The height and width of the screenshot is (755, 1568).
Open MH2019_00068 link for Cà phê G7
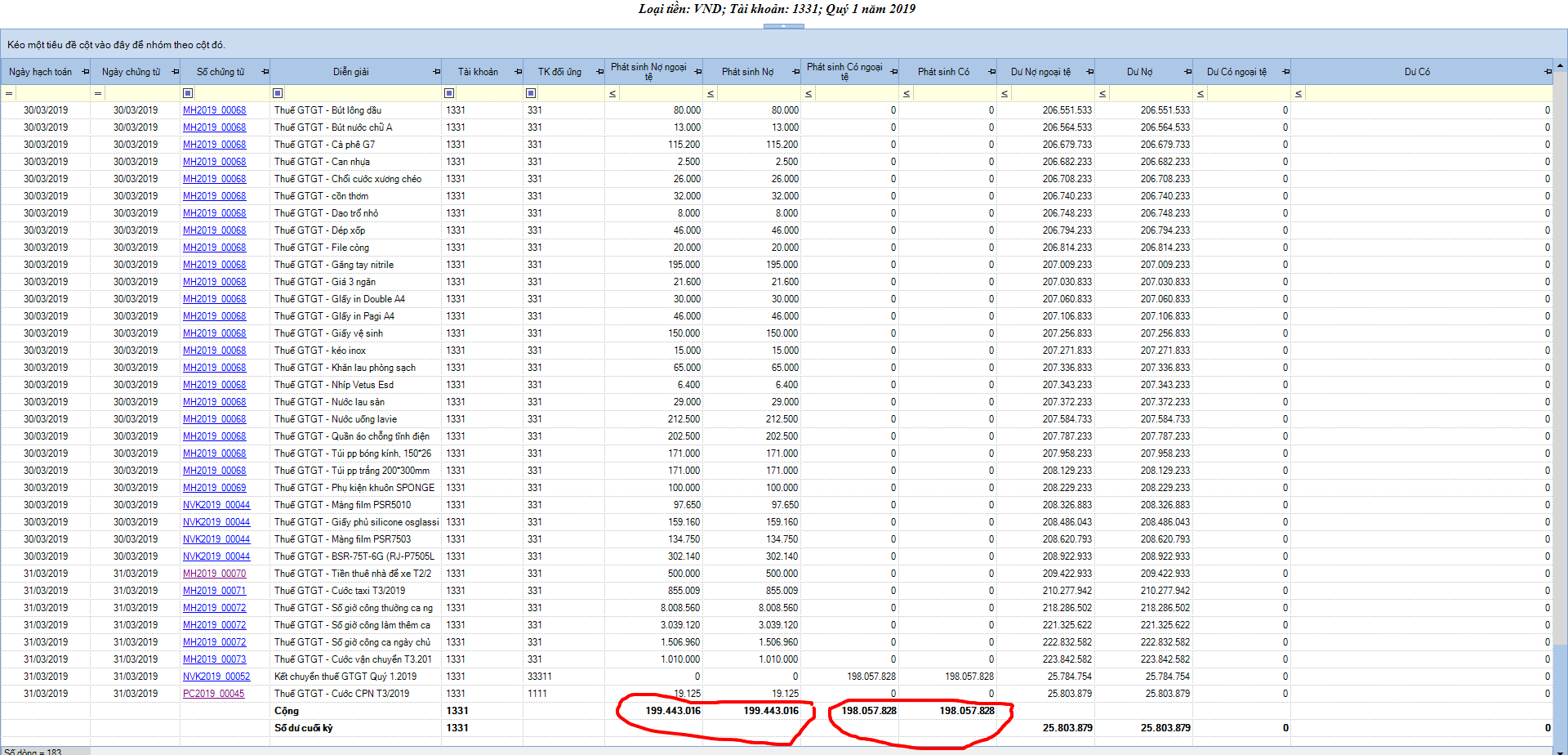tap(214, 145)
